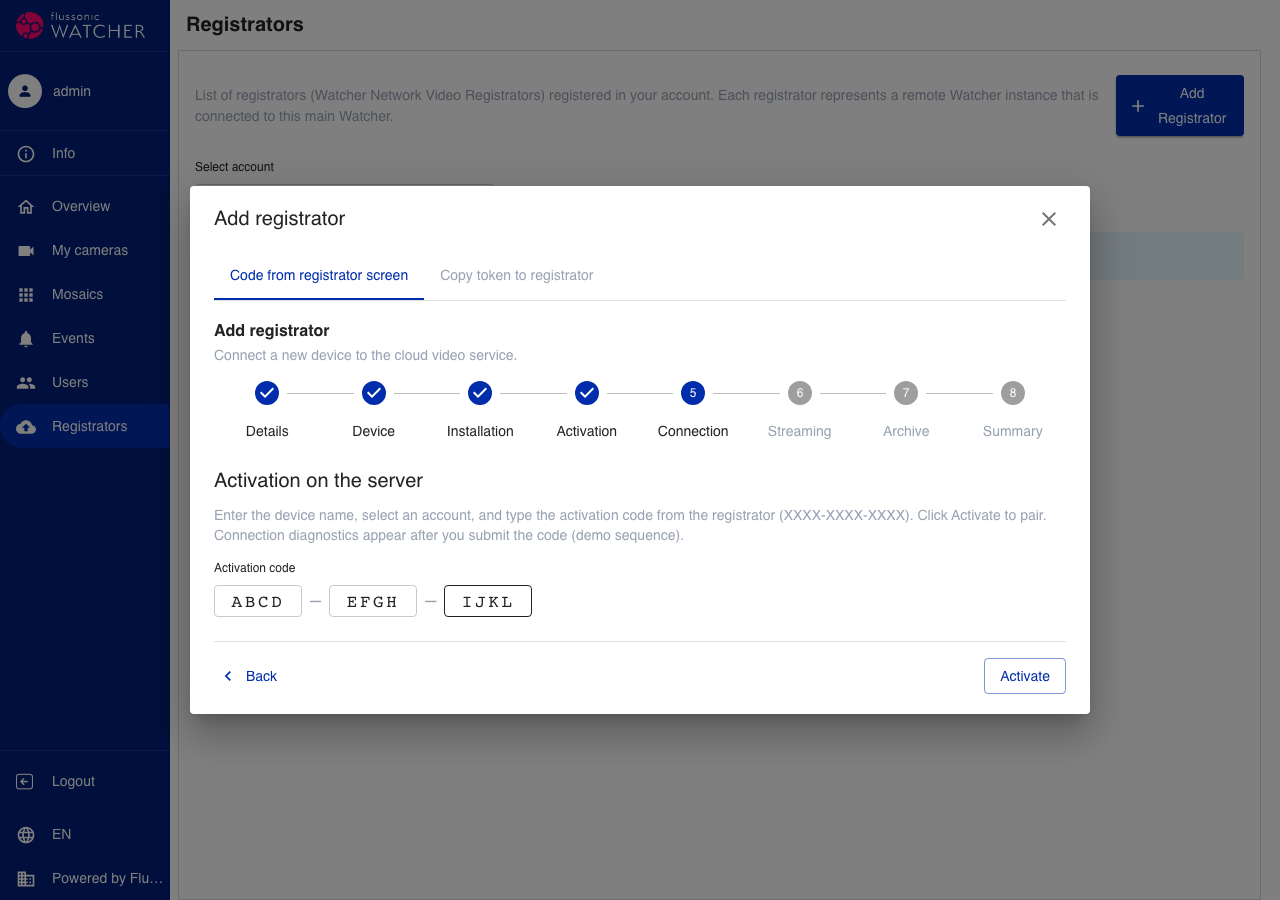The width and height of the screenshot is (1280, 900).
Task: Click the Summary step label
Action: [x=1013, y=431]
